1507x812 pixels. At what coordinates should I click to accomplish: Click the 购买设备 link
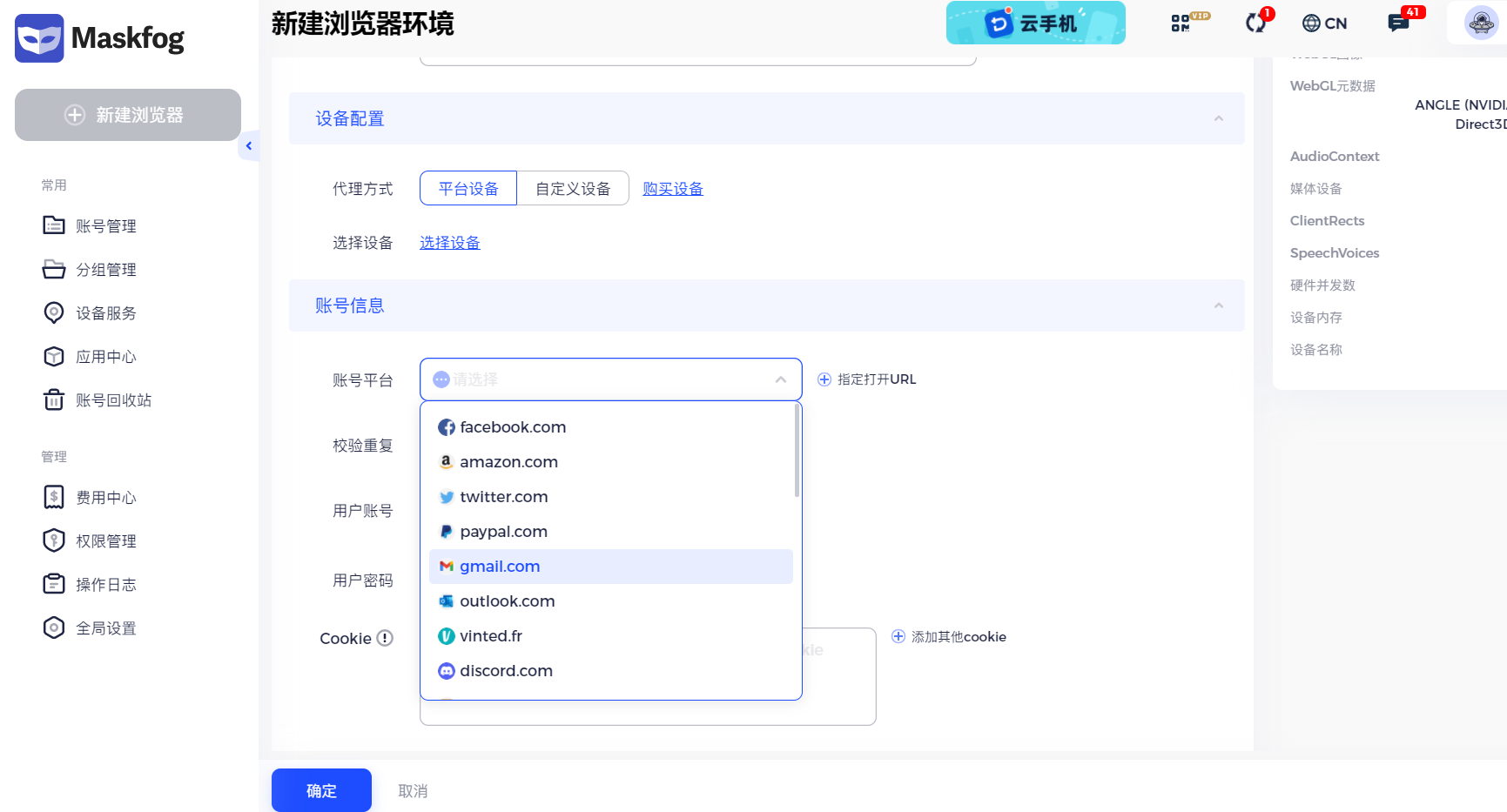673,189
